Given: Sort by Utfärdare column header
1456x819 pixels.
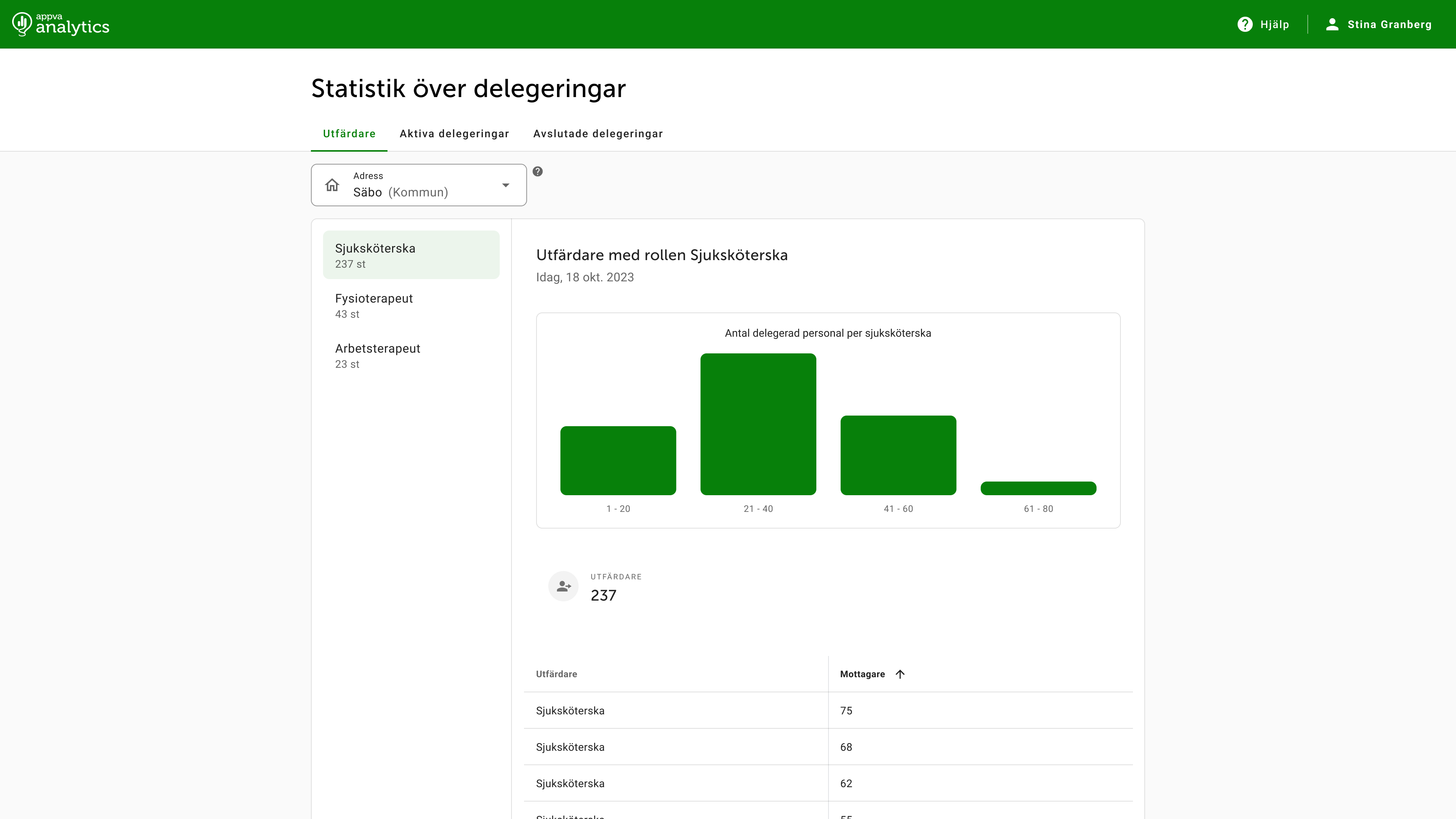Looking at the screenshot, I should [x=556, y=674].
